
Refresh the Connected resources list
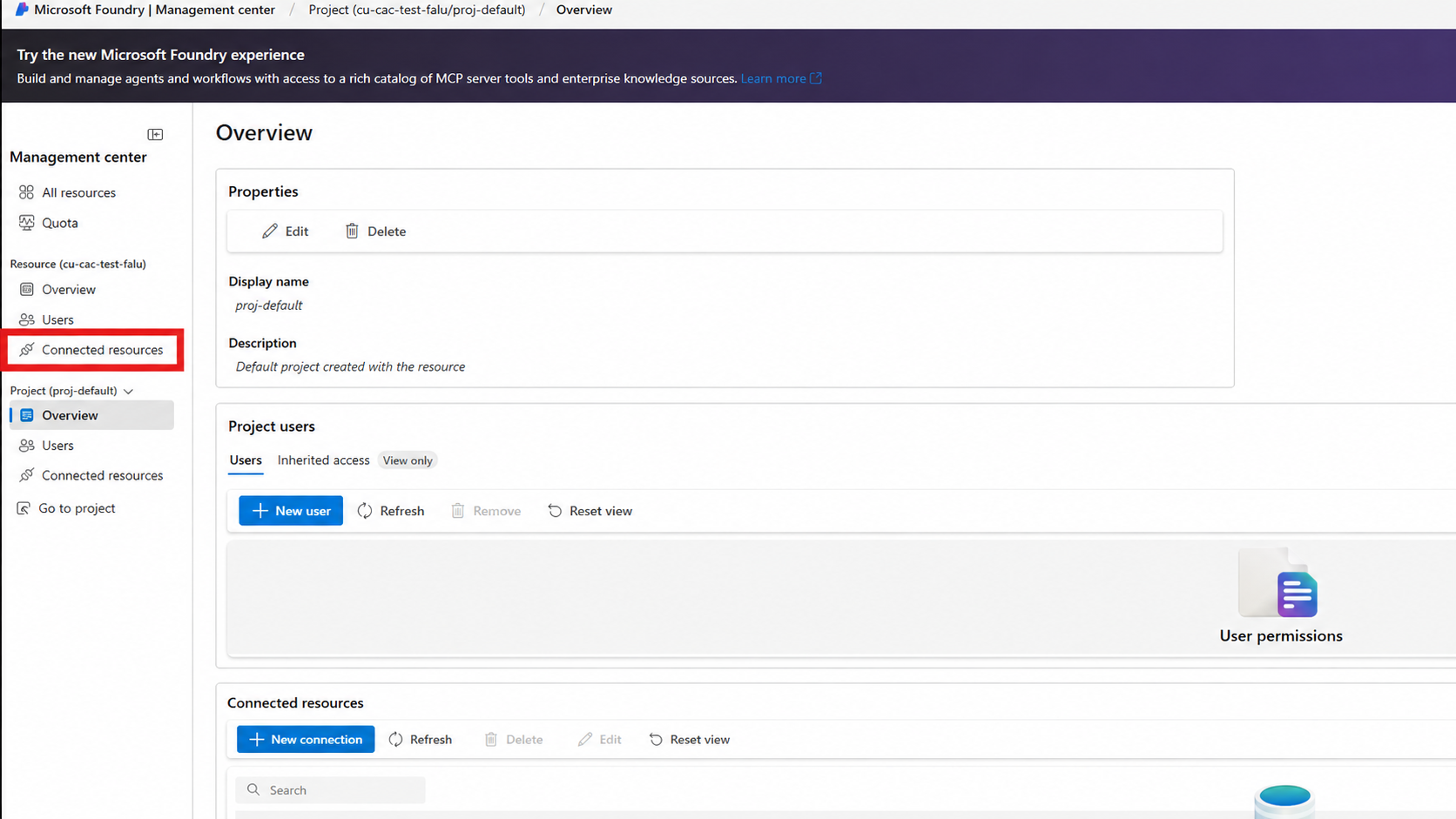click(421, 740)
